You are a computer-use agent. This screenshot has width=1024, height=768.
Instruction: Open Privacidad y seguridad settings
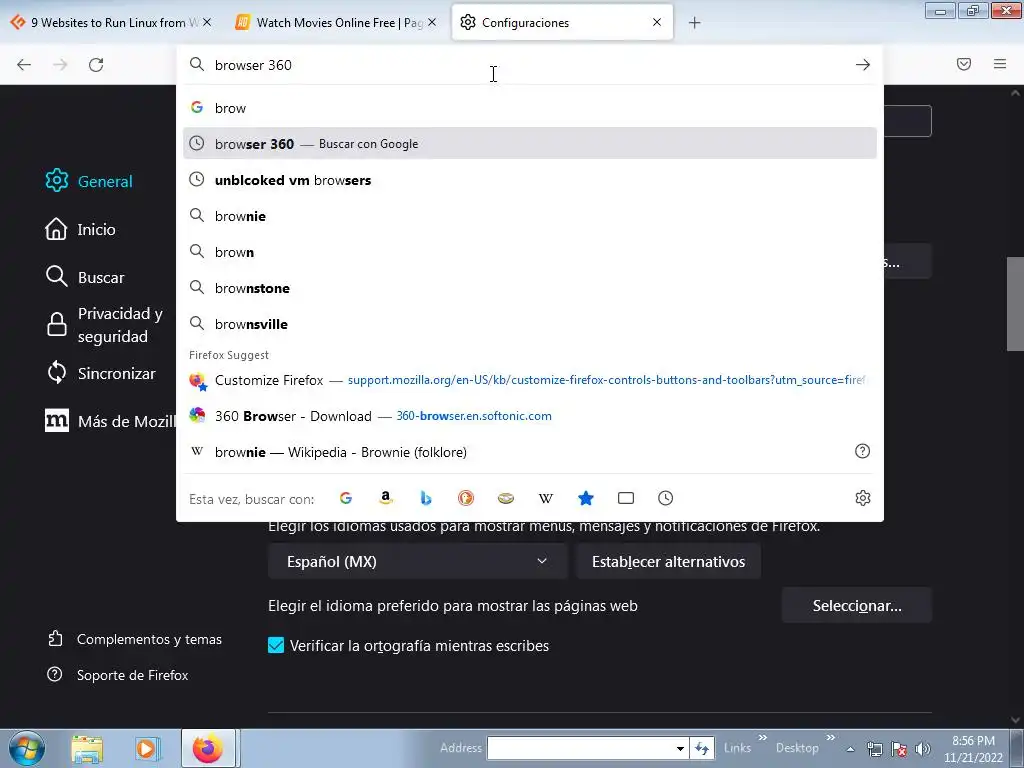104,325
